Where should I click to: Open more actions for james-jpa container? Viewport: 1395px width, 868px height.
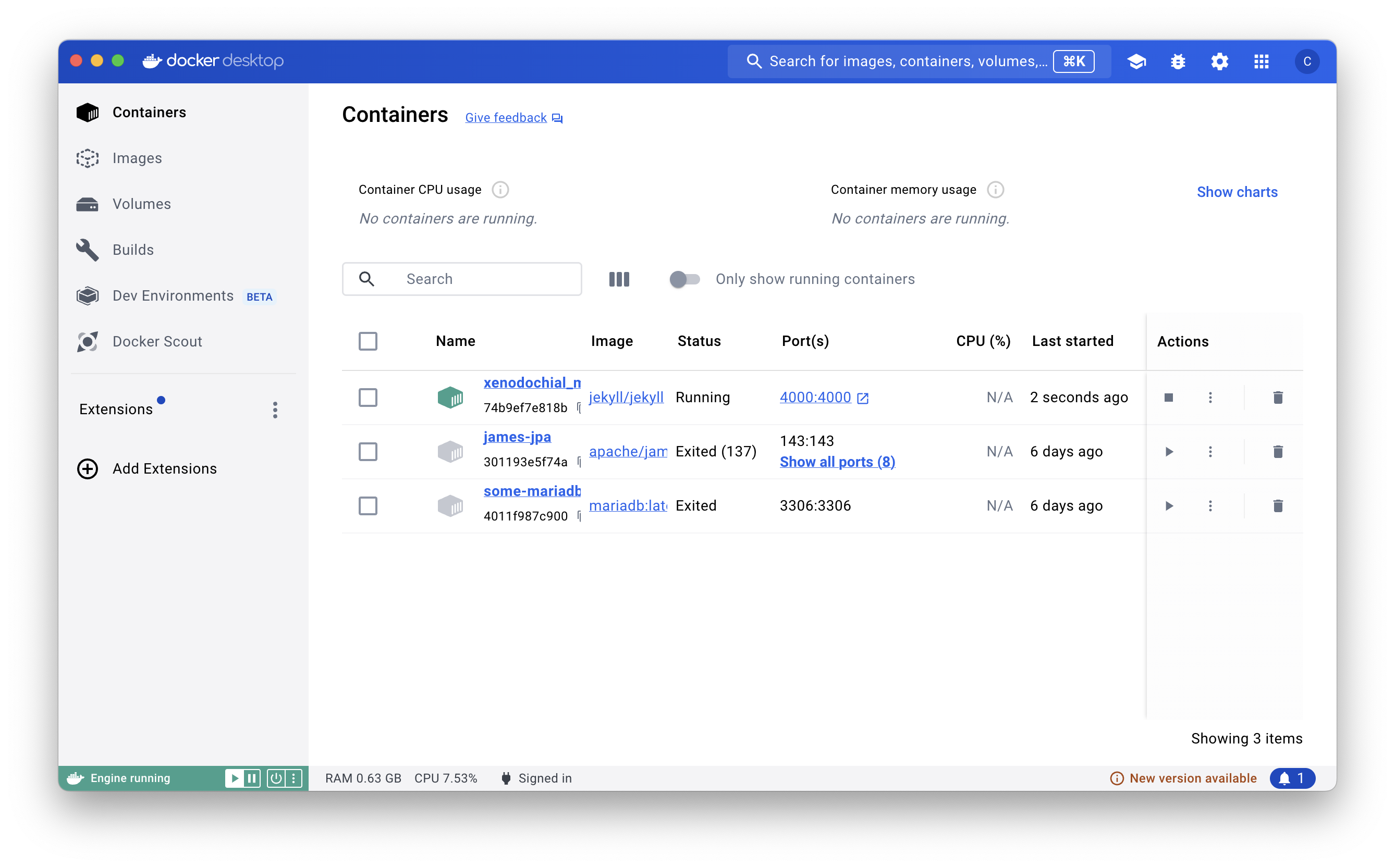point(1210,452)
